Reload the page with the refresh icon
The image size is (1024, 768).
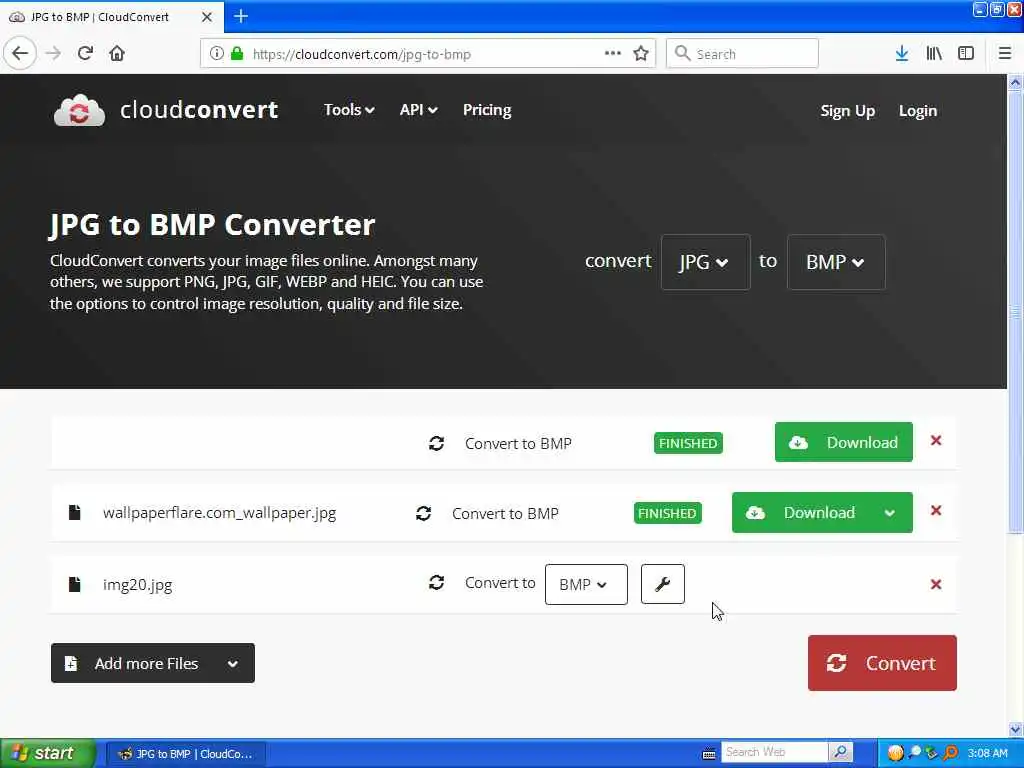[85, 54]
